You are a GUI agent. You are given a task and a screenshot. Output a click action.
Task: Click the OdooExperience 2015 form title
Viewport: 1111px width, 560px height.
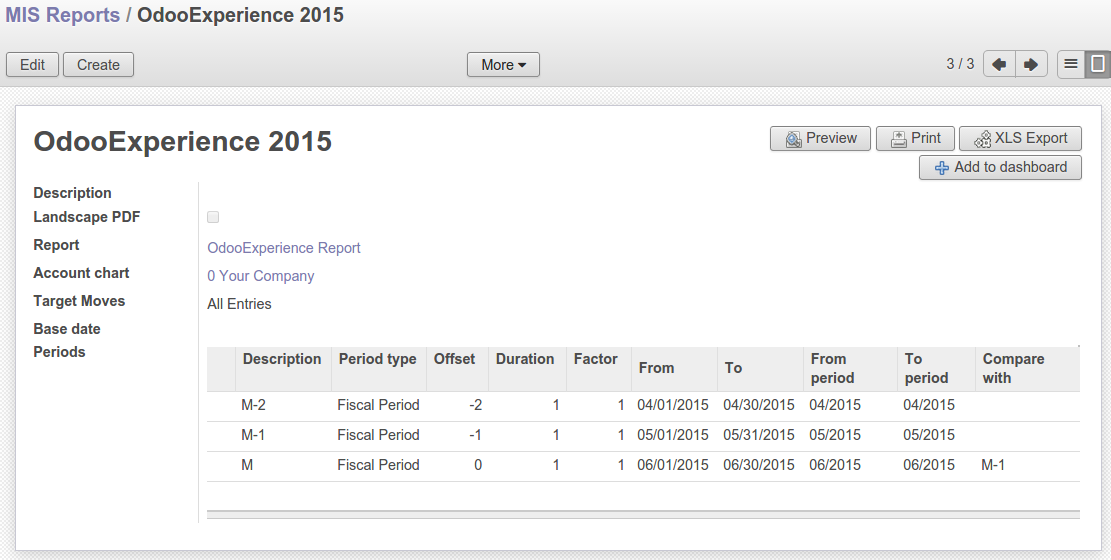[183, 141]
